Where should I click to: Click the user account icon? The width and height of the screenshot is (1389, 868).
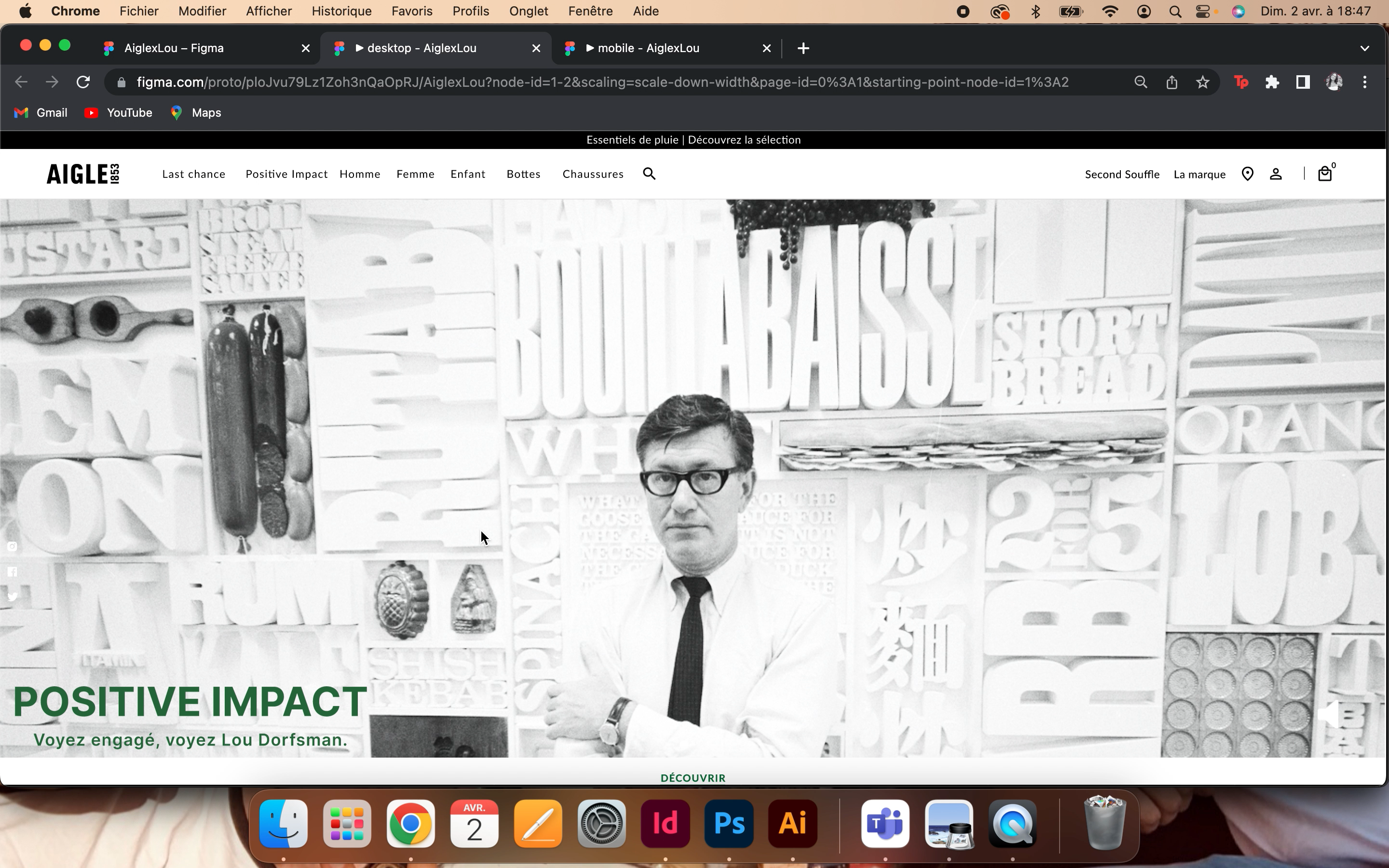pyautogui.click(x=1276, y=174)
